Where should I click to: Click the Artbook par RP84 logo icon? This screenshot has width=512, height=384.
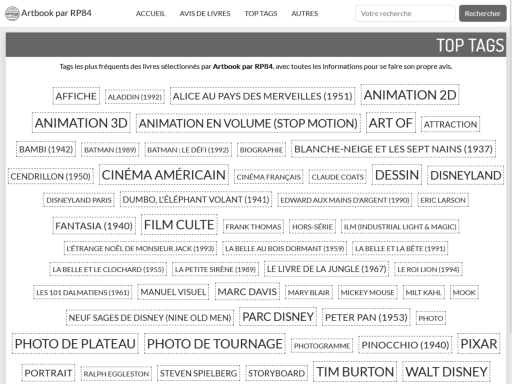[x=12, y=13]
